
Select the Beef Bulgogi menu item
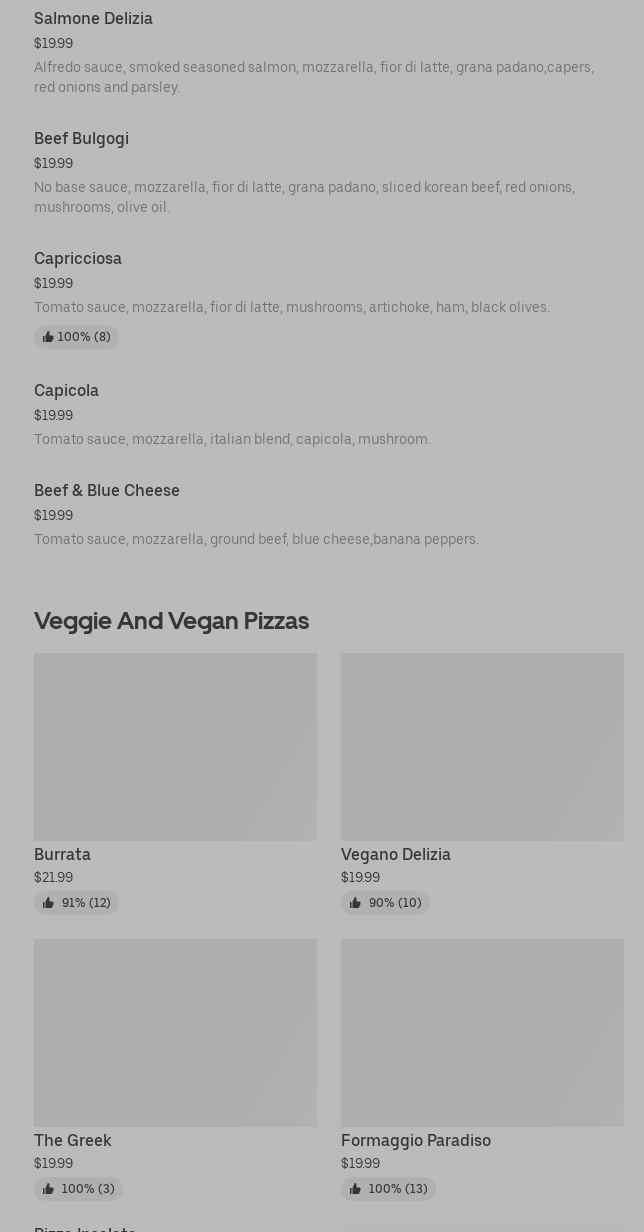[322, 172]
